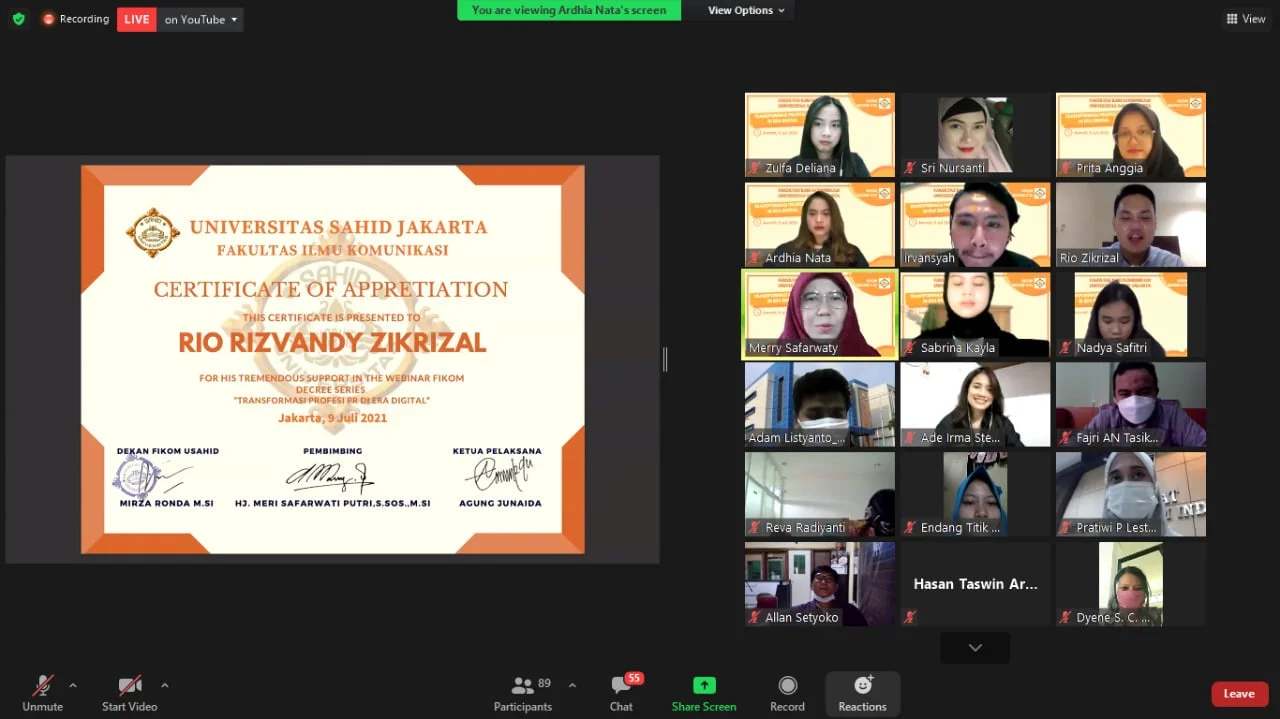The image size is (1280, 719).
Task: Select Ardhia Nata's video tile
Action: 820,225
